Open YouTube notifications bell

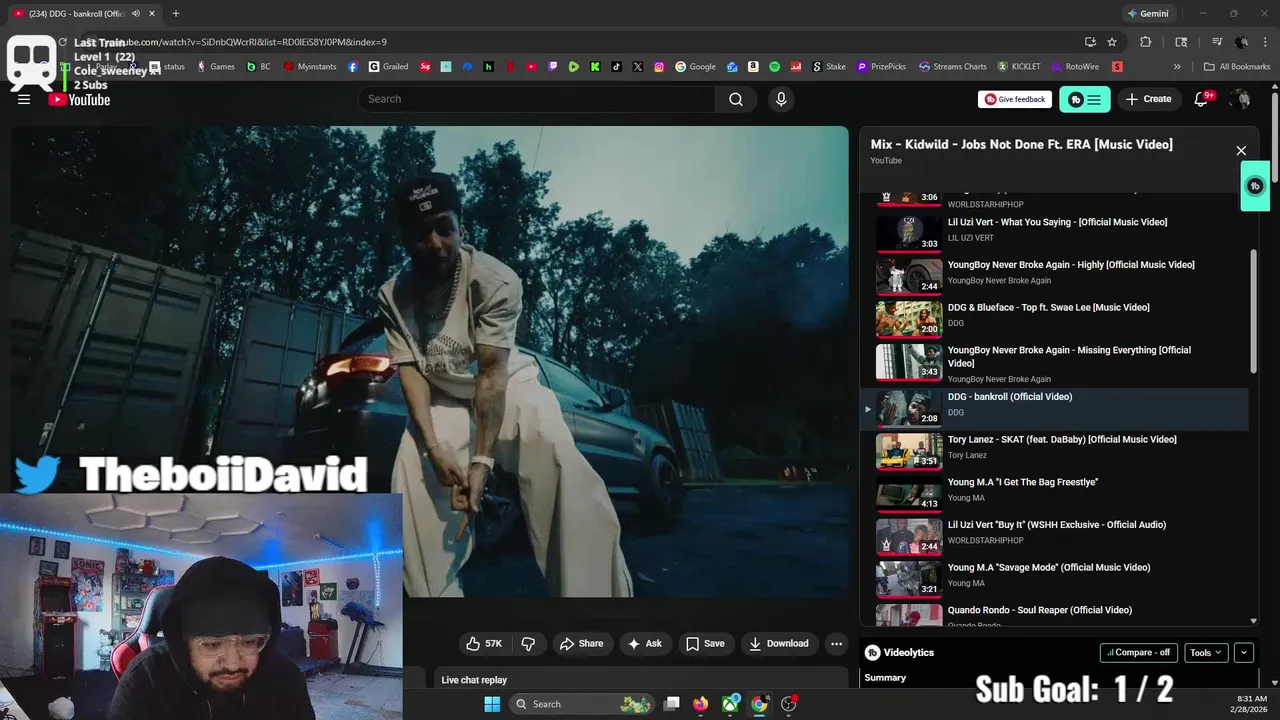[x=1203, y=99]
